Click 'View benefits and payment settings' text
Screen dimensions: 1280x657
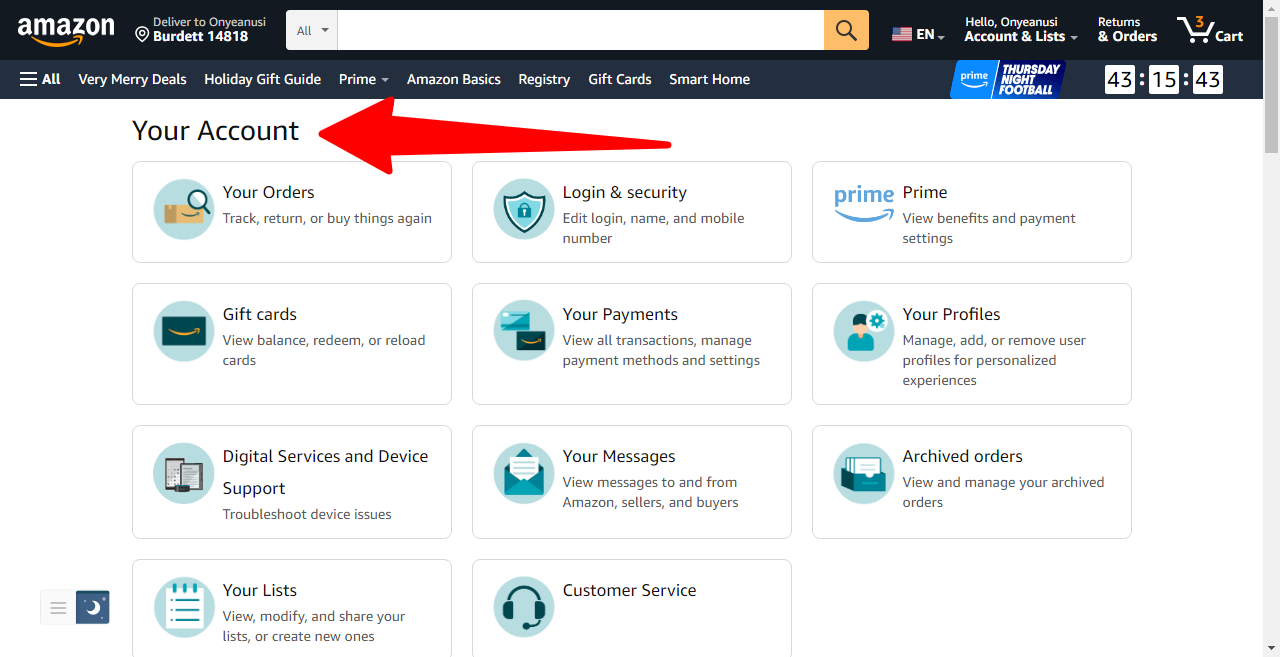point(989,228)
